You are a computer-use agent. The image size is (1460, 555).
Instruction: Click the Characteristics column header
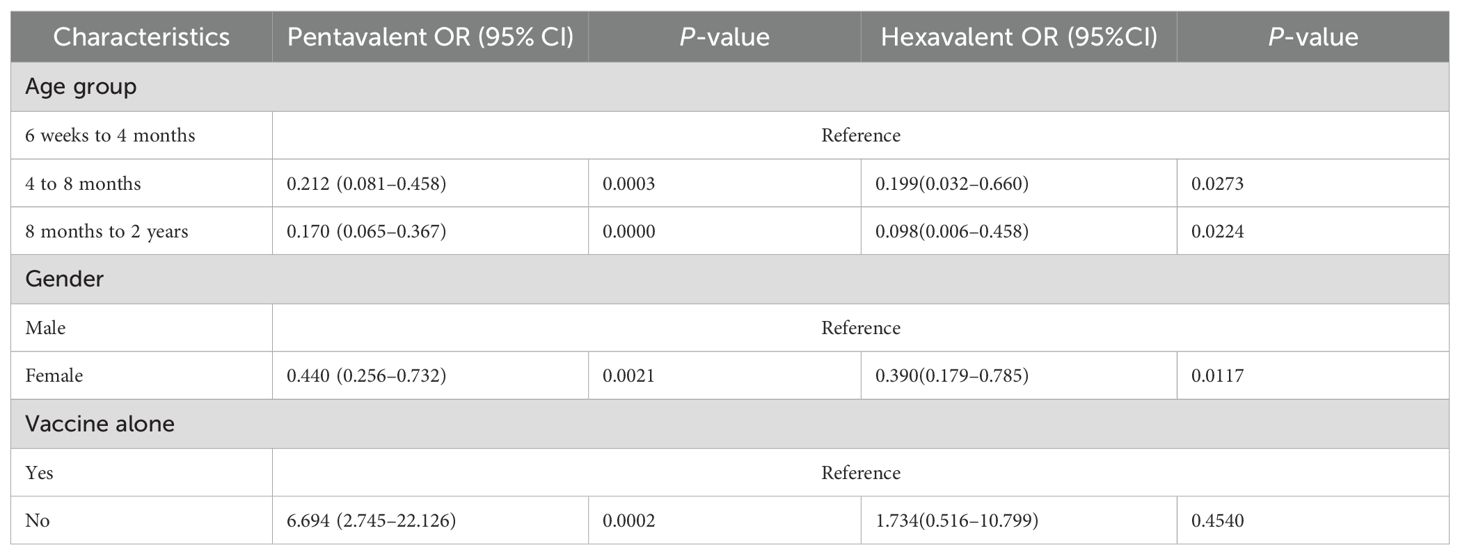tap(141, 37)
